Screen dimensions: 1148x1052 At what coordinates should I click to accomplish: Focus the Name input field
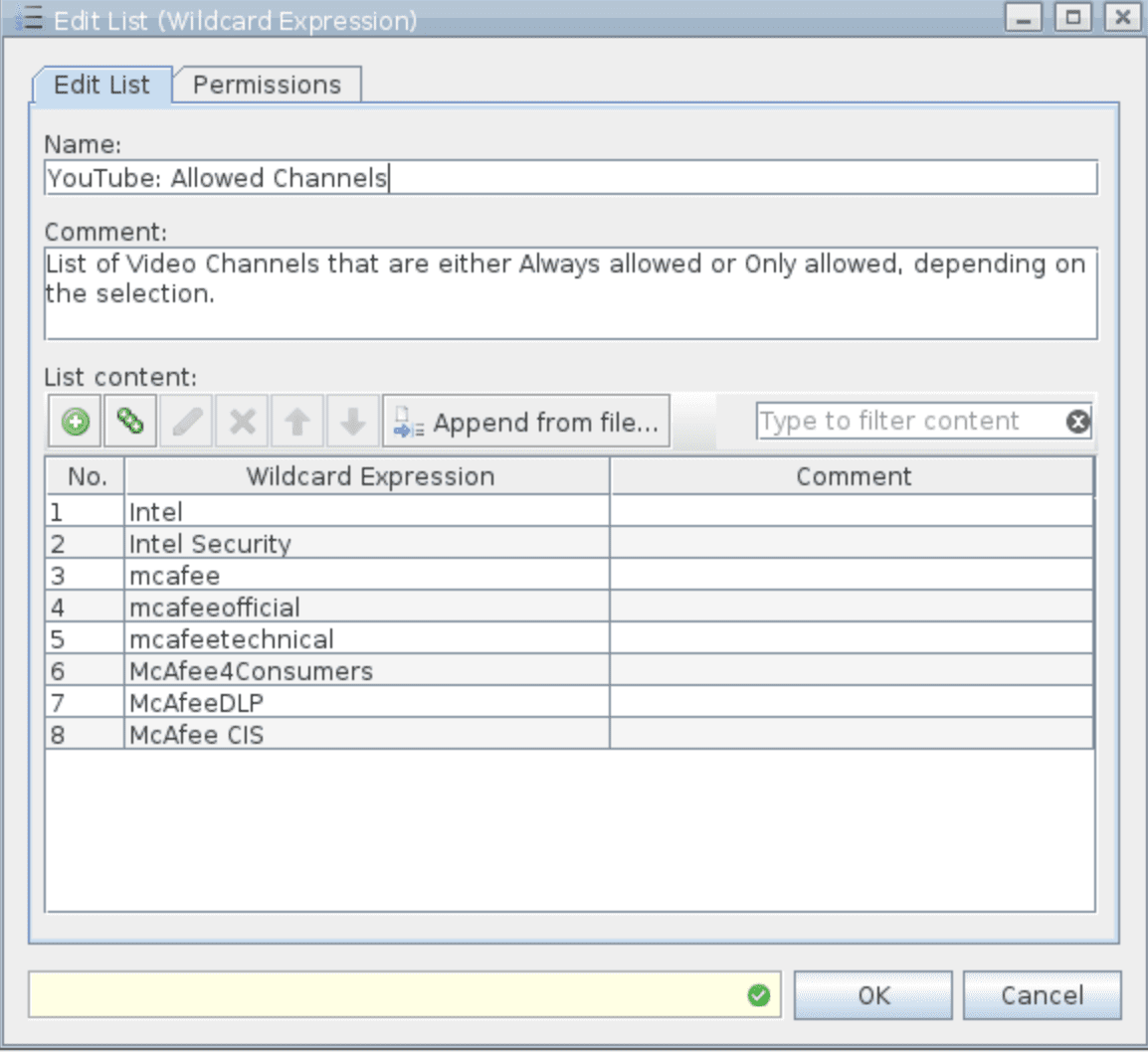pyautogui.click(x=571, y=178)
